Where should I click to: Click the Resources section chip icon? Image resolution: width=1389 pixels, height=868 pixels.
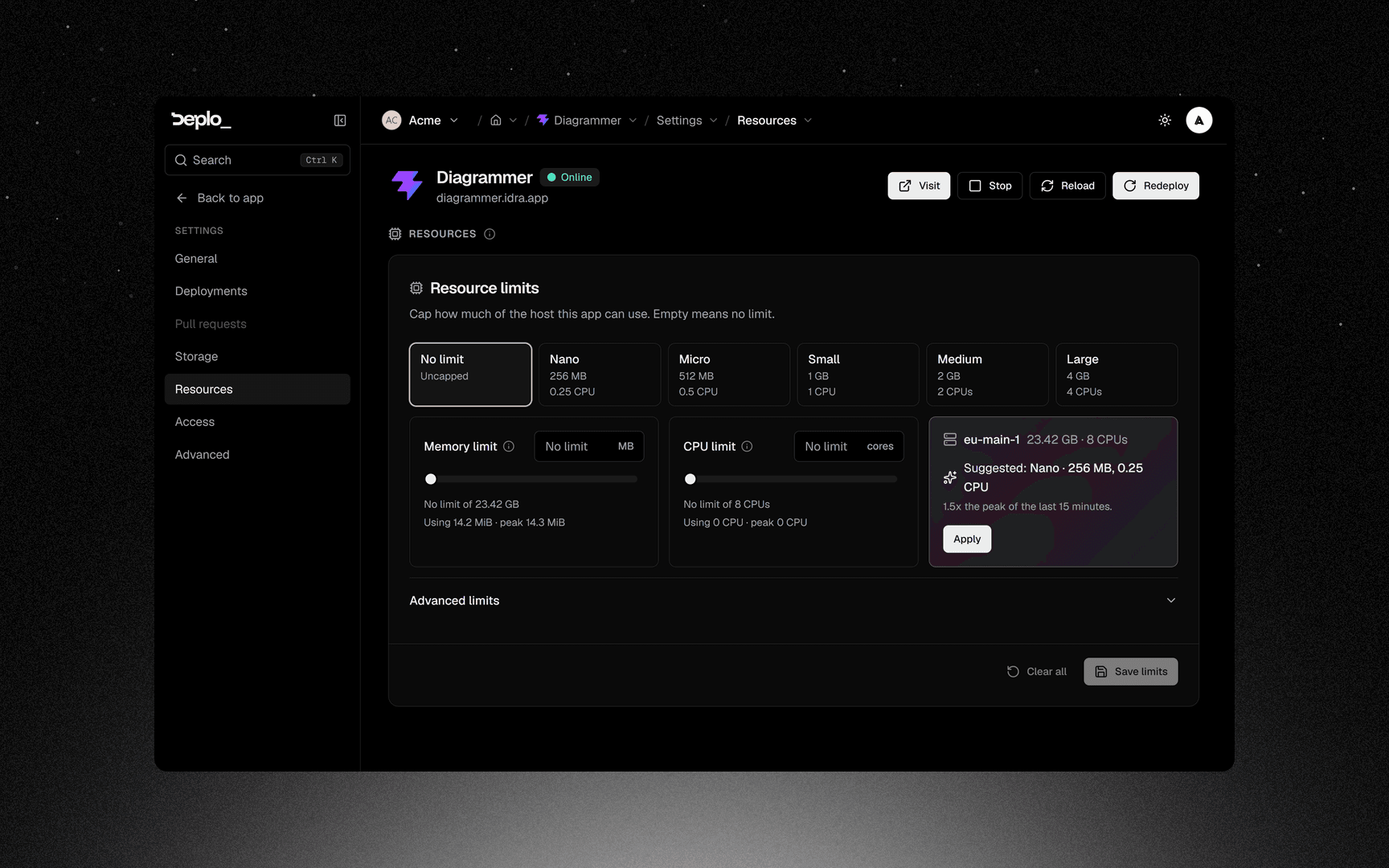(x=395, y=234)
